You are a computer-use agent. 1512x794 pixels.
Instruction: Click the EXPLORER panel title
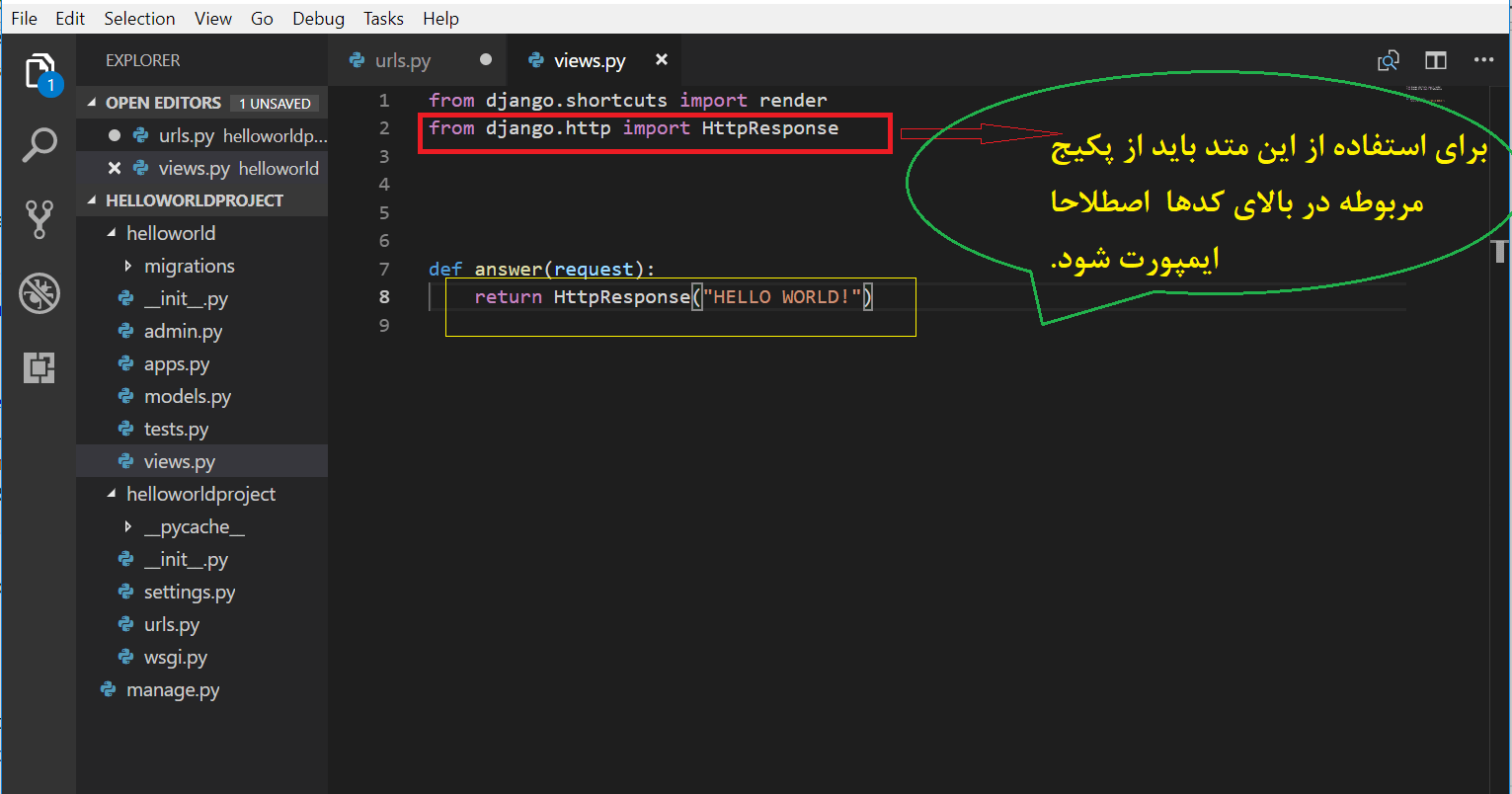point(143,60)
